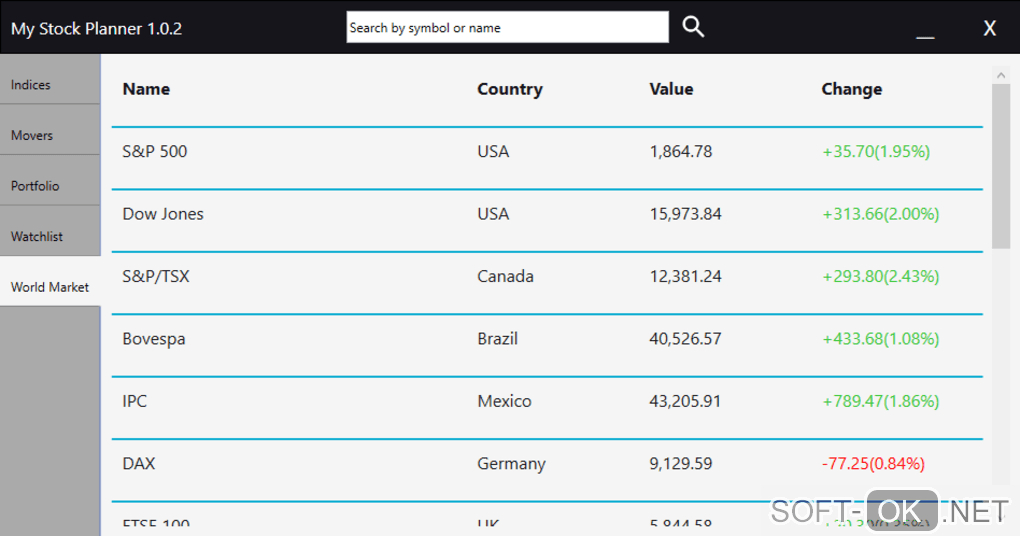Switch to the Movers tab

pos(50,135)
